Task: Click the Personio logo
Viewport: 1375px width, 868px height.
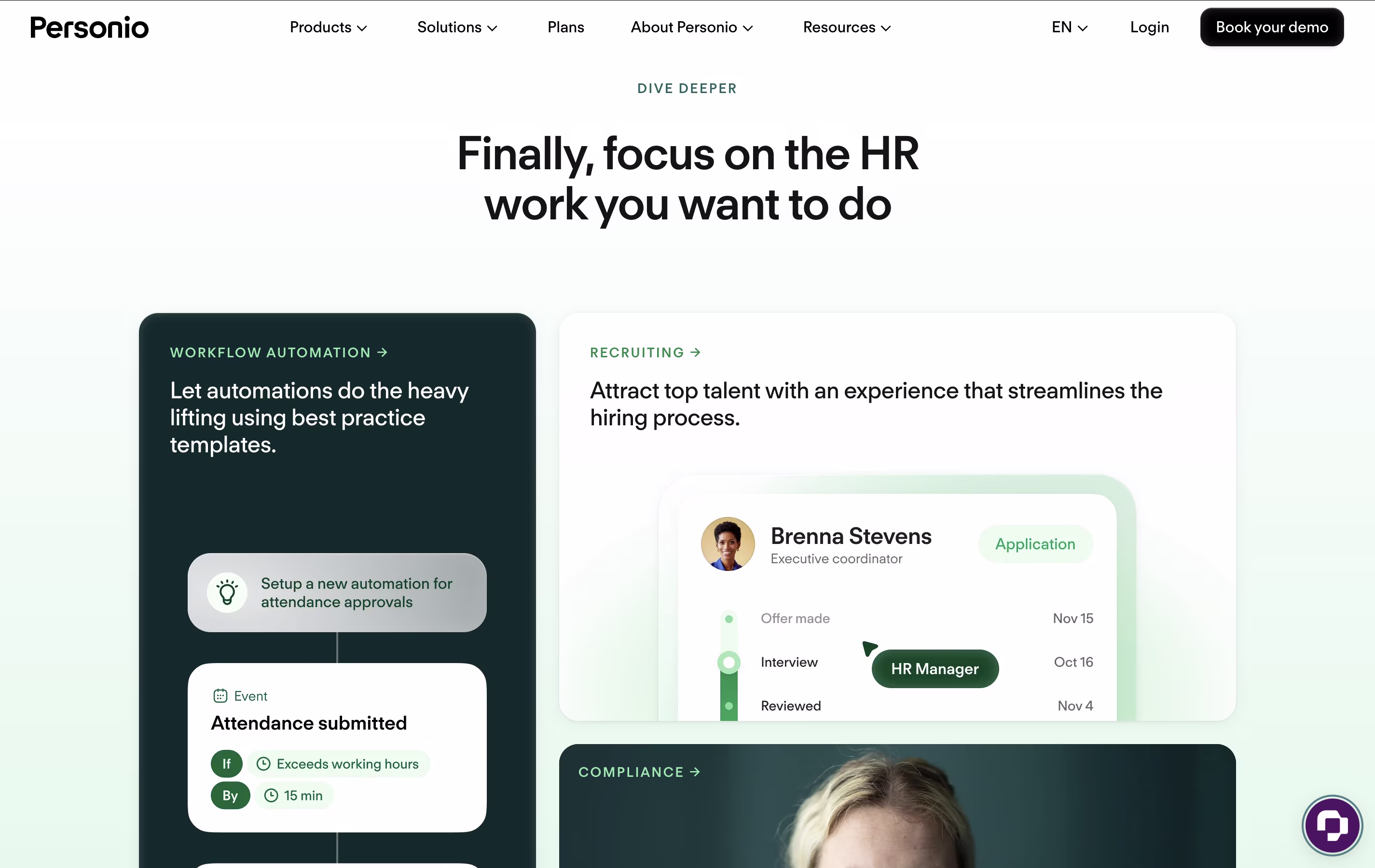Action: pyautogui.click(x=89, y=27)
